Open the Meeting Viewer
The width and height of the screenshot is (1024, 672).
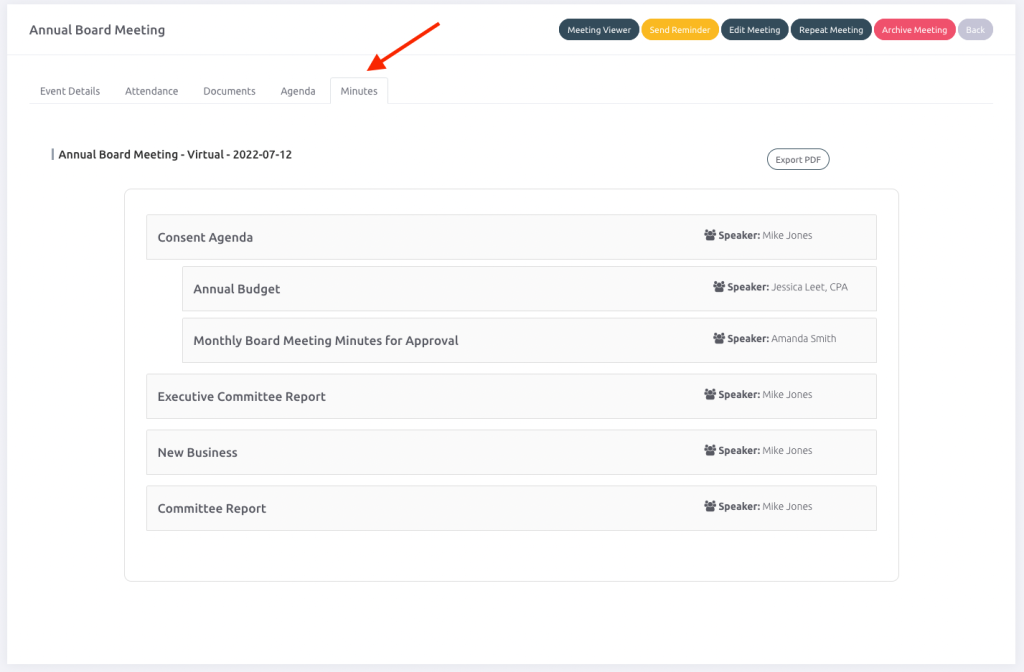pos(599,30)
